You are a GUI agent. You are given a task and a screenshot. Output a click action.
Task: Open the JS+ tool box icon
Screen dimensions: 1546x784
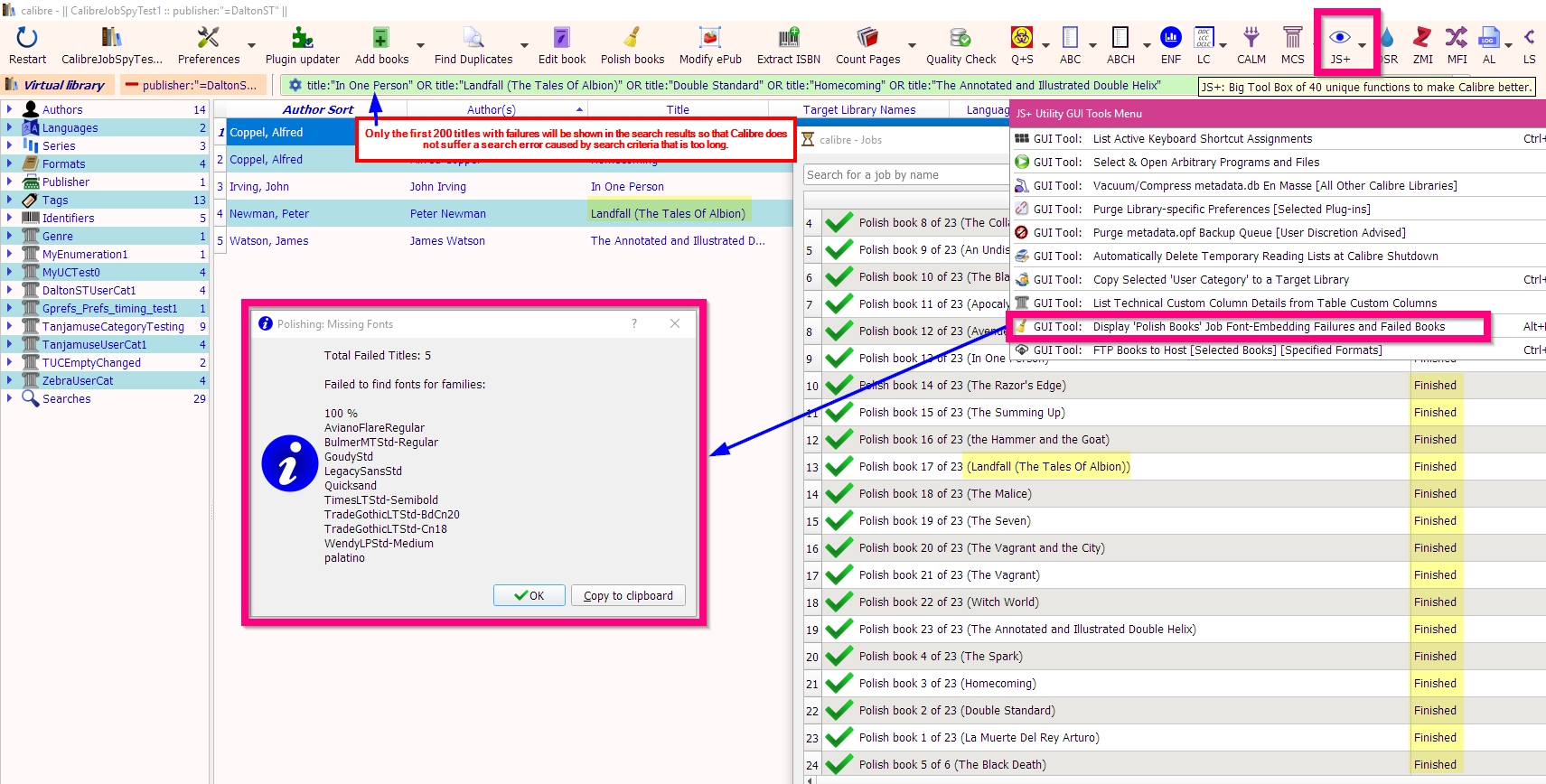[1340, 37]
